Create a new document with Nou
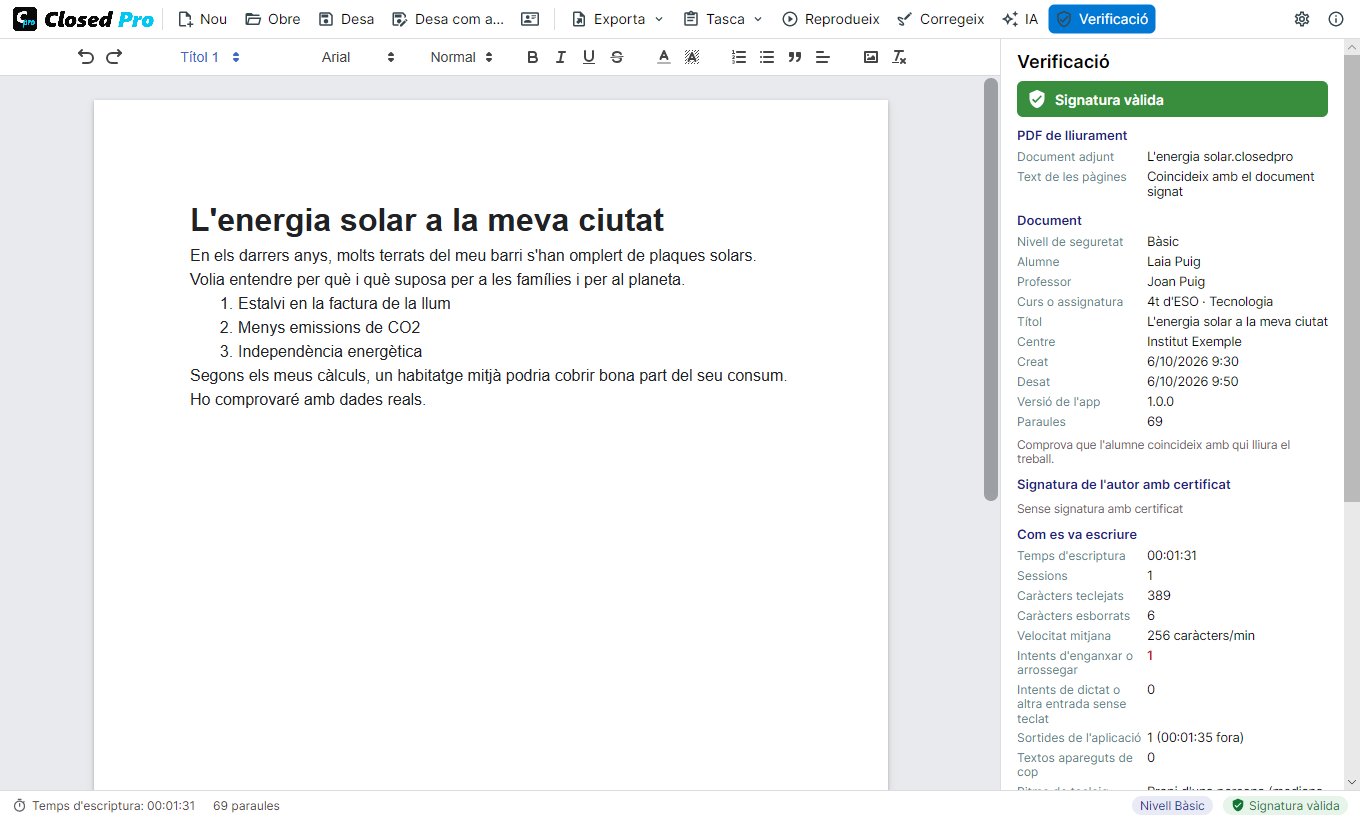Screen dimensions: 1360x820 click(202, 19)
